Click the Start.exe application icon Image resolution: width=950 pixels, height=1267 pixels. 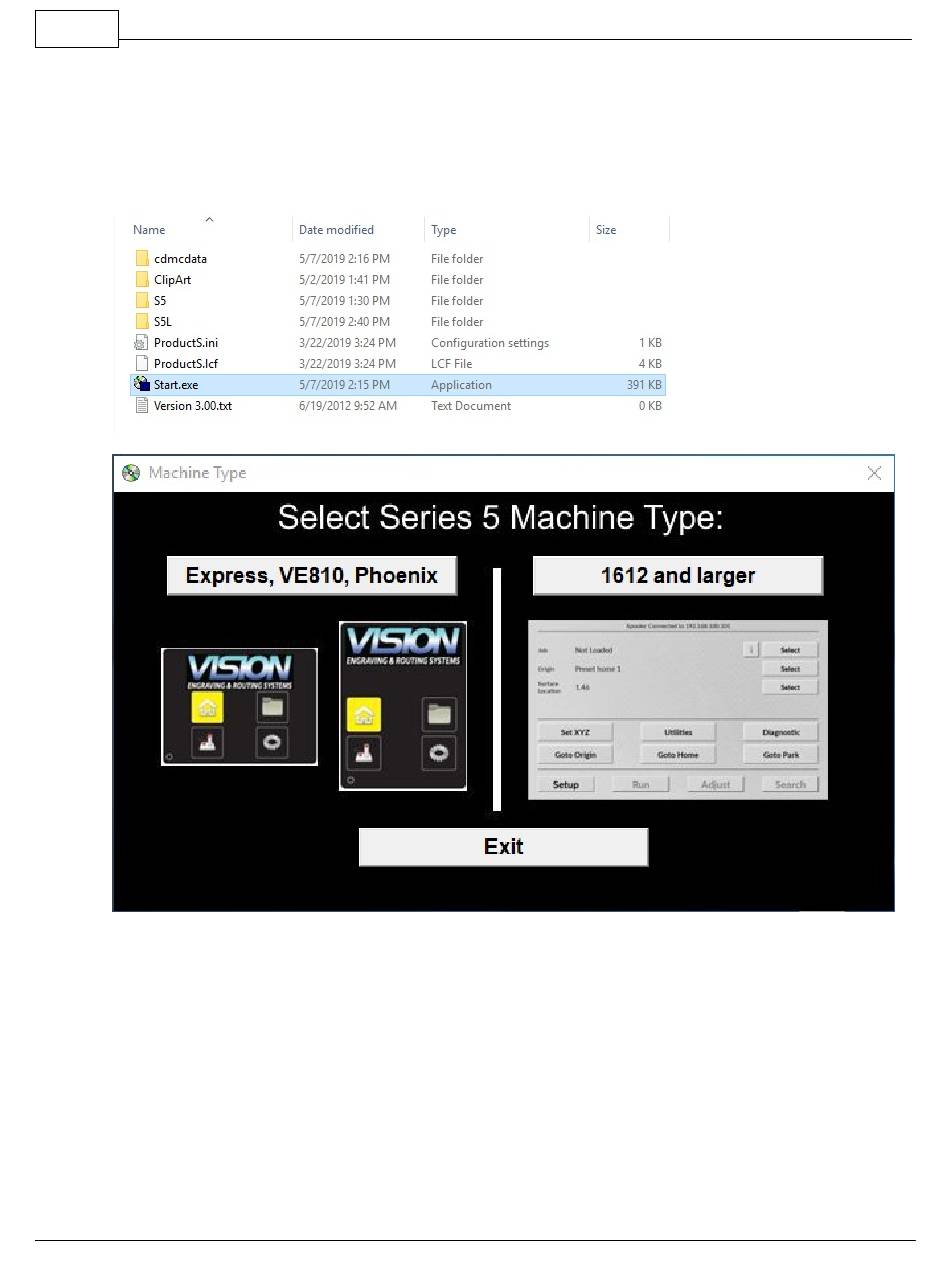[141, 385]
